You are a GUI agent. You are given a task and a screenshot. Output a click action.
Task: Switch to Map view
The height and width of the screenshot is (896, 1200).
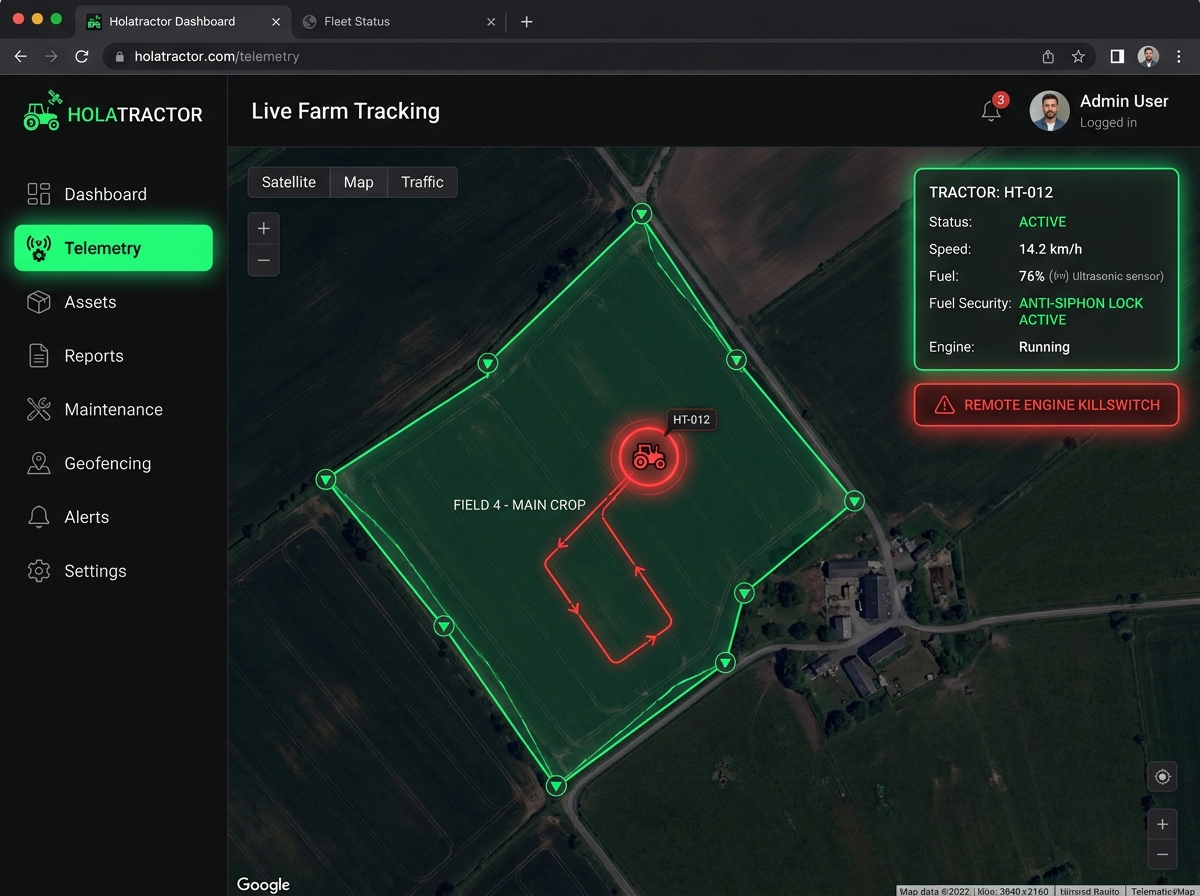coord(358,182)
